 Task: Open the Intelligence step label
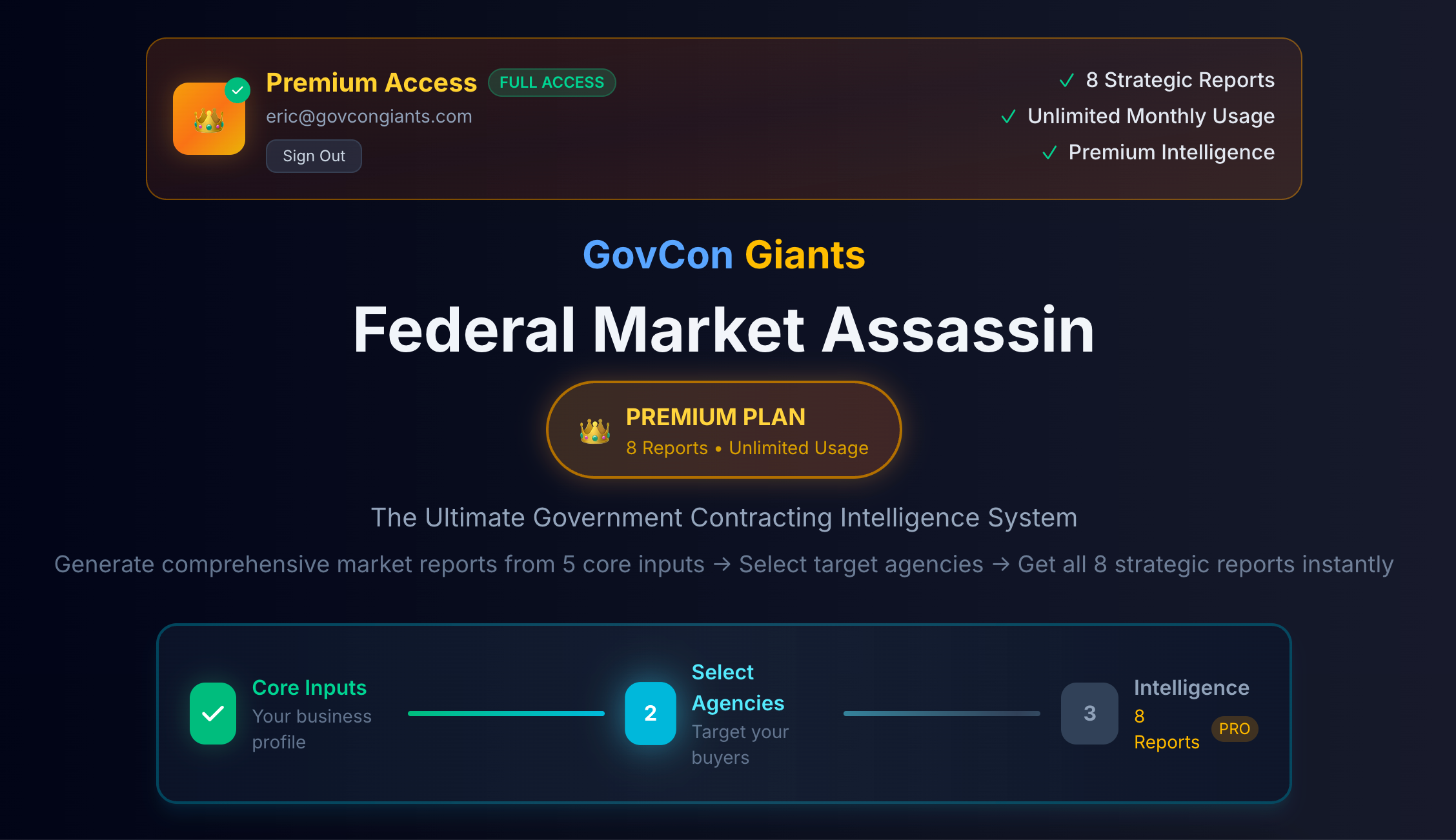coord(1191,688)
